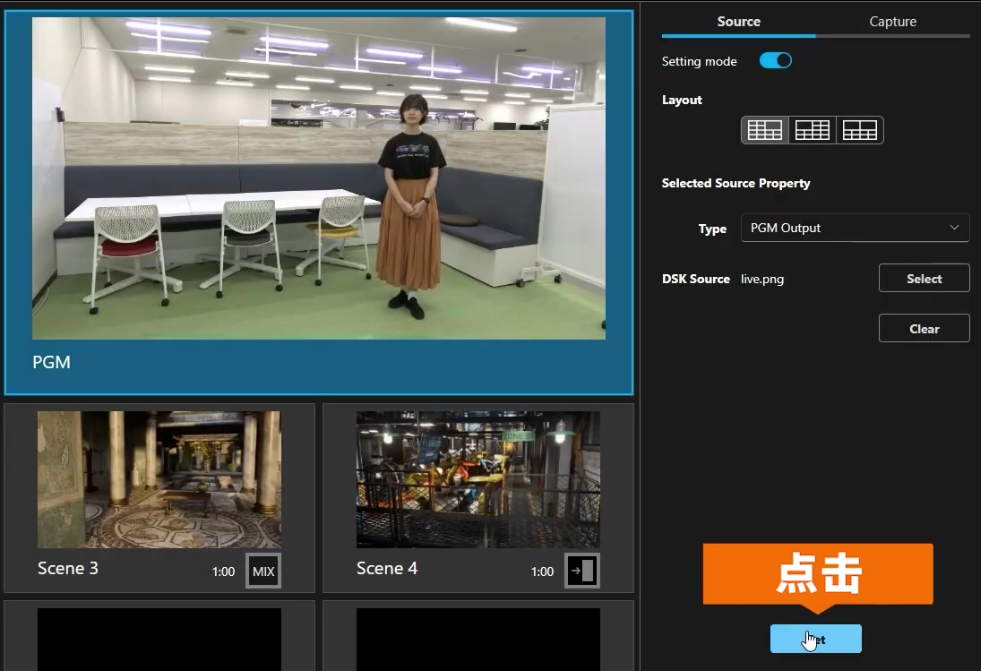Switch to the Source tab
The image size is (981, 671).
(739, 22)
